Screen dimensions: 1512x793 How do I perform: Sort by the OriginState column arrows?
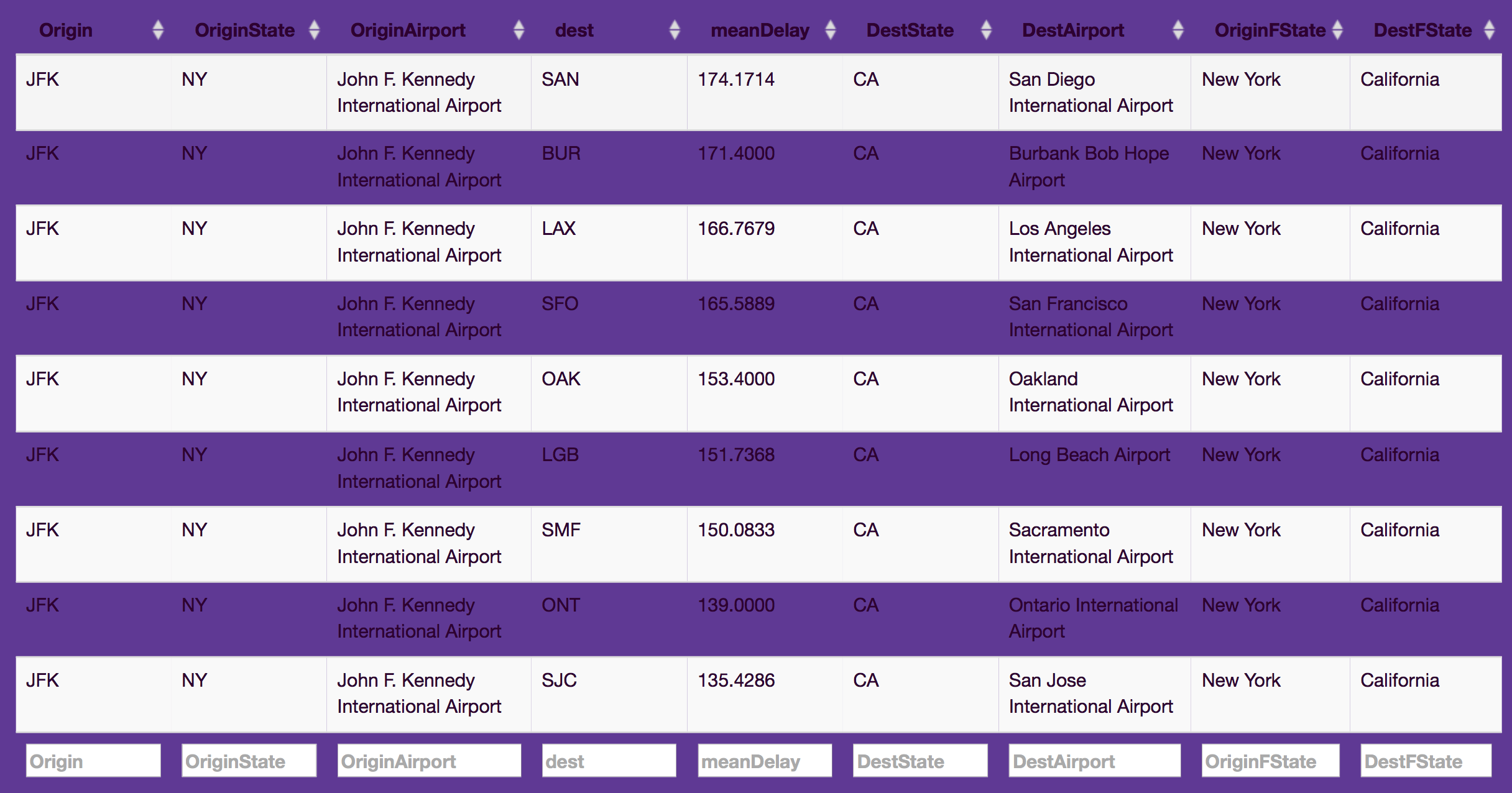(x=314, y=30)
